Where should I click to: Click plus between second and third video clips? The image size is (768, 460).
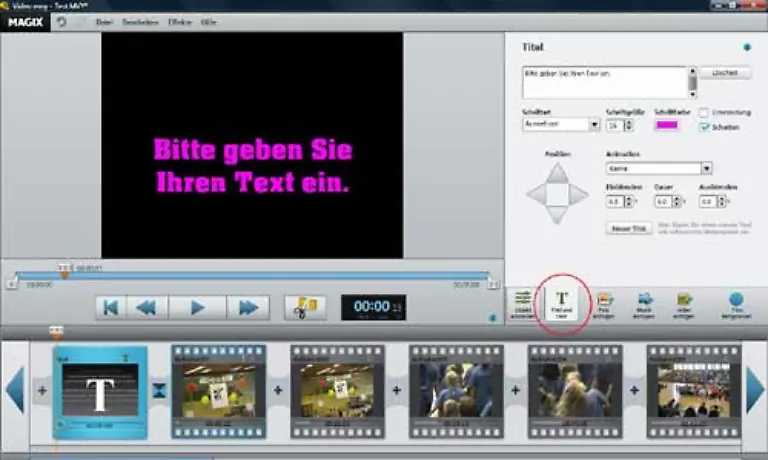coord(397,390)
